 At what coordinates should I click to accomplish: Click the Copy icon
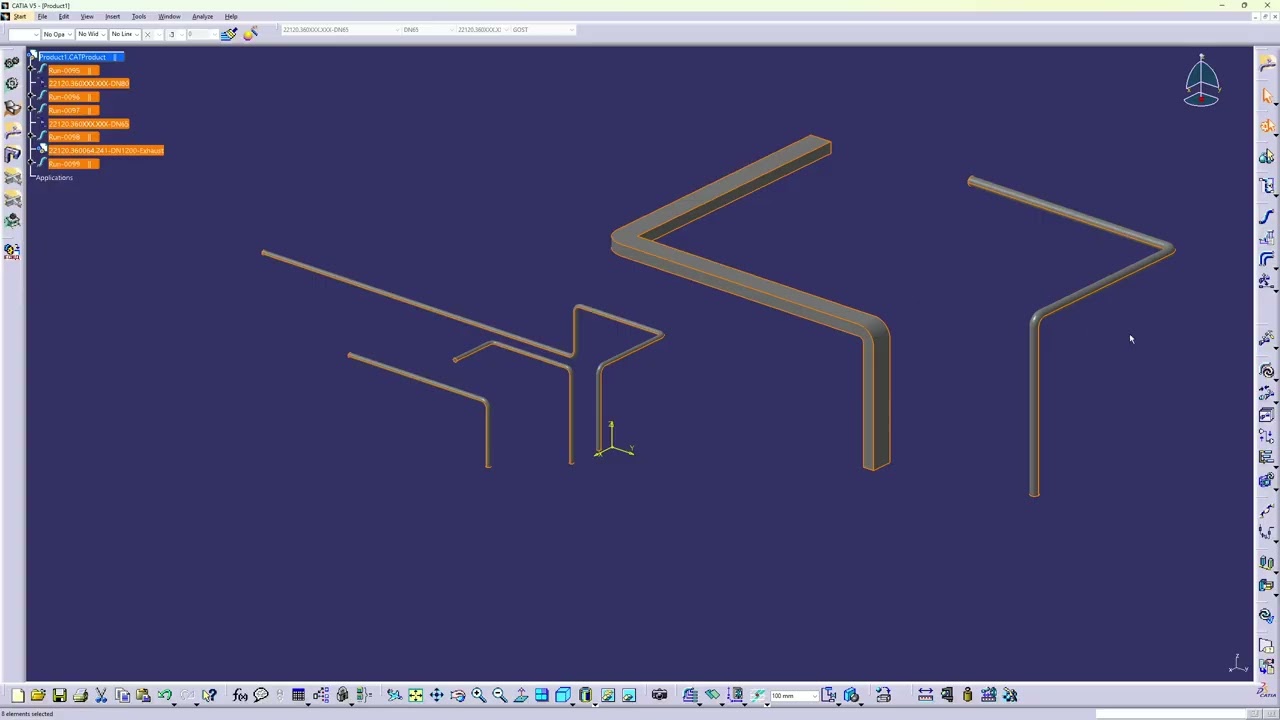tap(122, 695)
